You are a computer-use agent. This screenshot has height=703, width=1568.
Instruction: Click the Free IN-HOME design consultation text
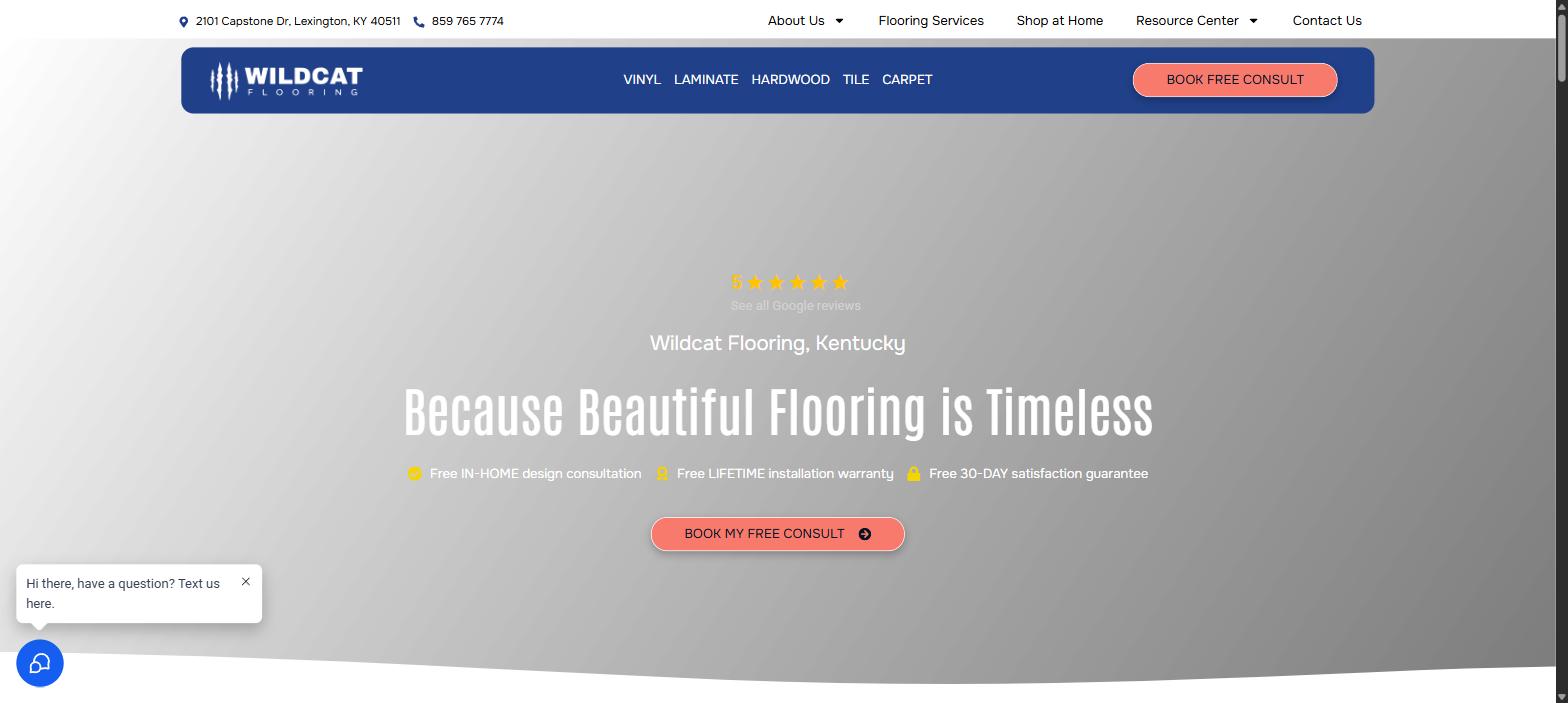[x=536, y=474]
